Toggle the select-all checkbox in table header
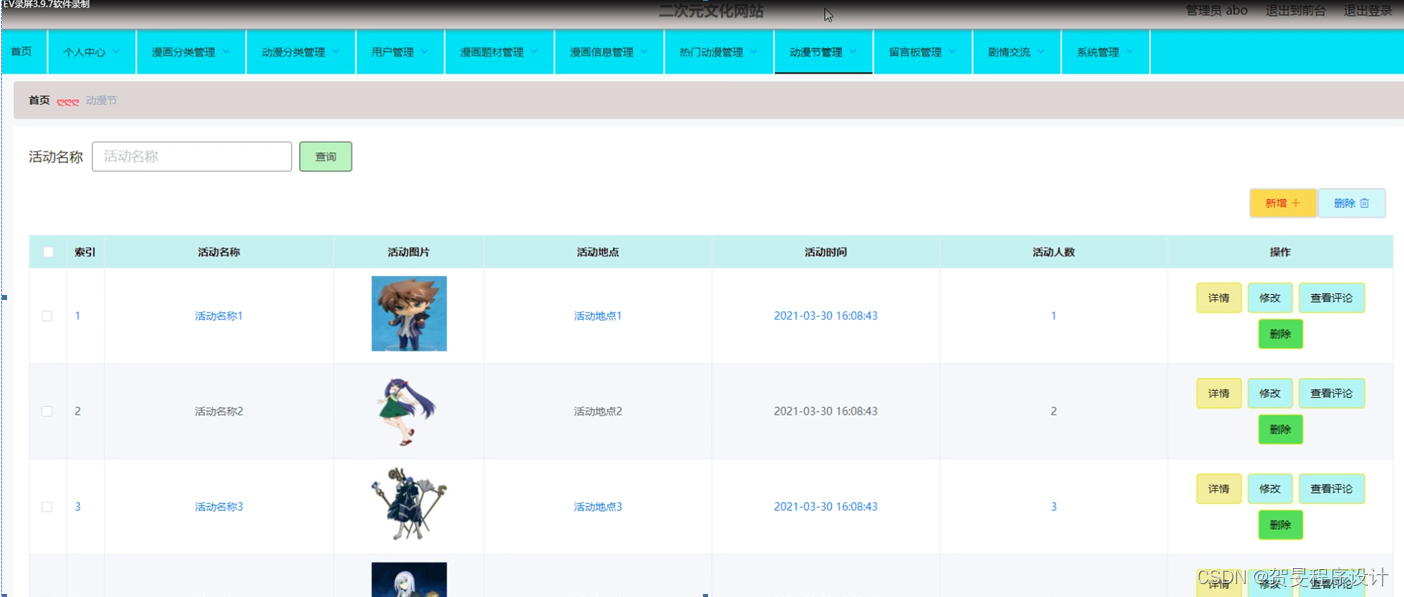Image resolution: width=1404 pixels, height=597 pixels. (x=47, y=252)
